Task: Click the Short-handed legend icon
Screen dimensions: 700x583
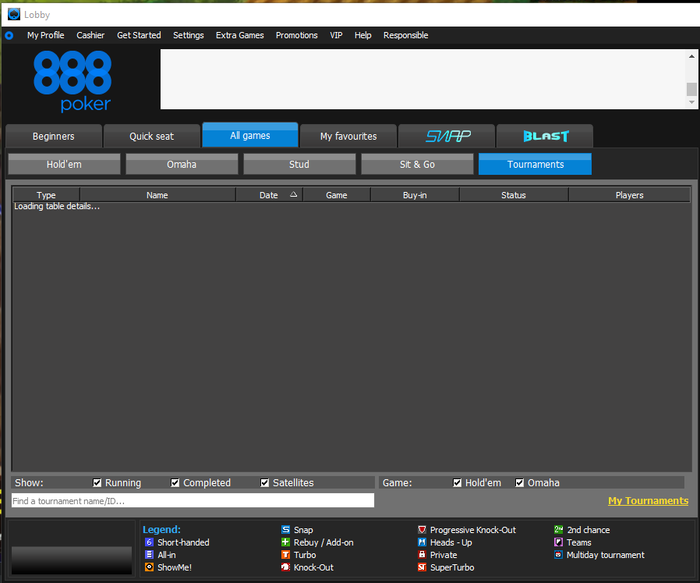Action: coord(149,542)
